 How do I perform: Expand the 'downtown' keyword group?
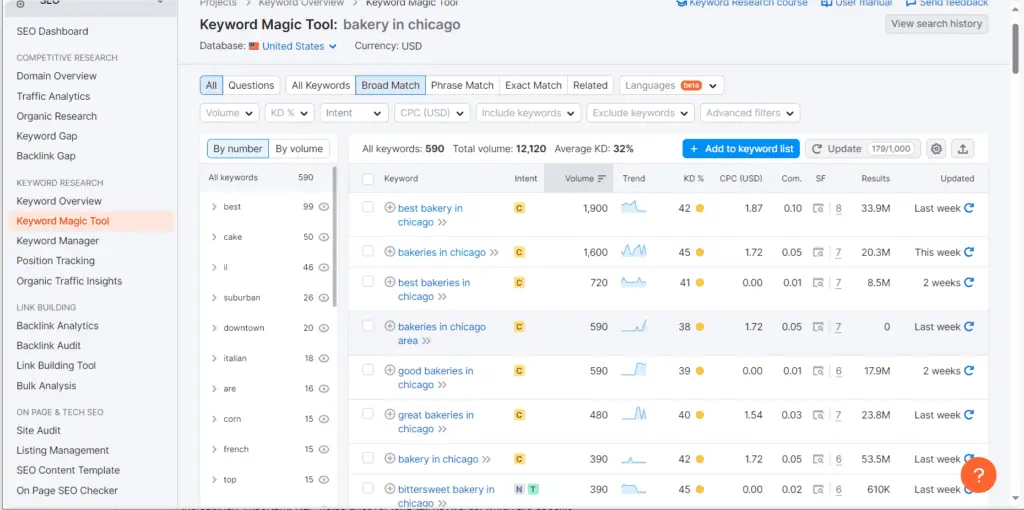click(x=214, y=328)
